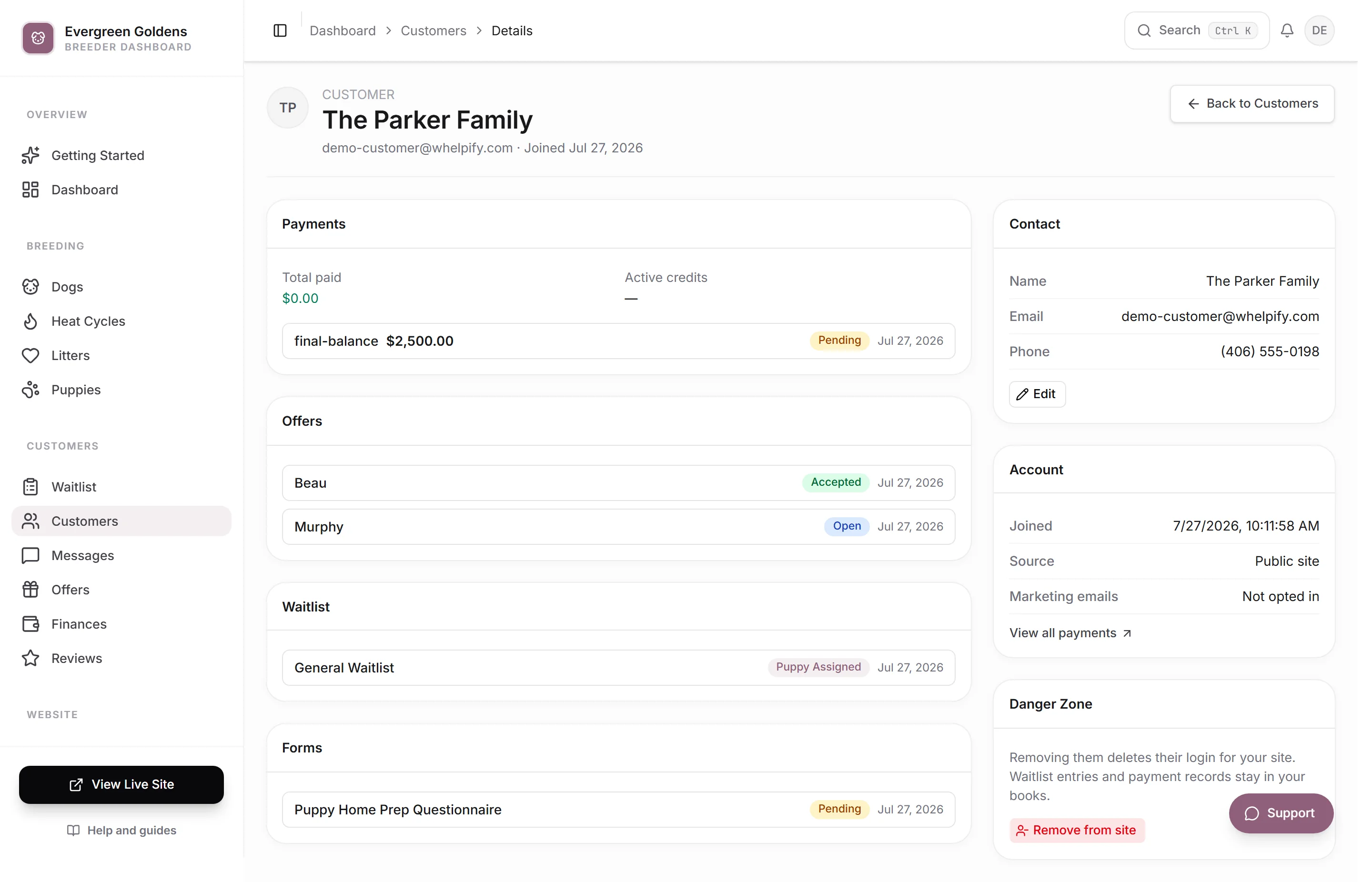
Task: Edit the contact information
Action: [x=1037, y=394]
